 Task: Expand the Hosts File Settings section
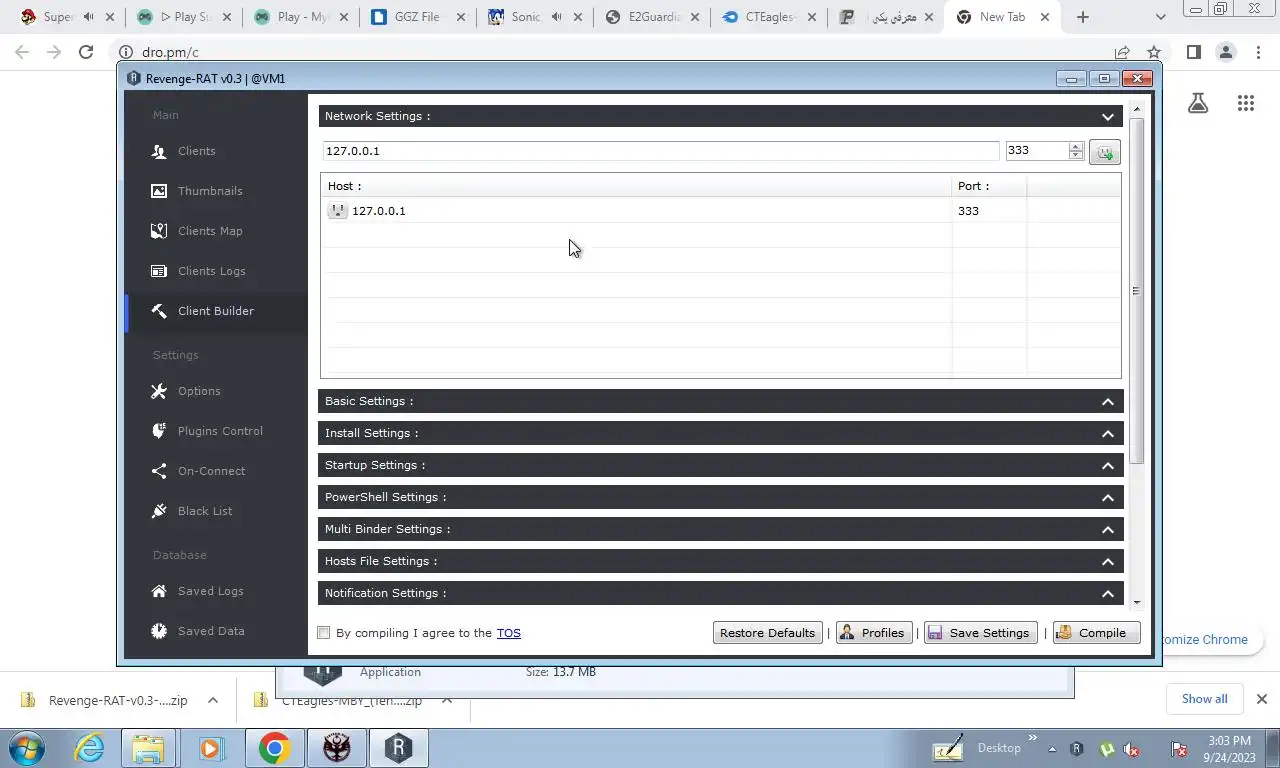point(1107,561)
